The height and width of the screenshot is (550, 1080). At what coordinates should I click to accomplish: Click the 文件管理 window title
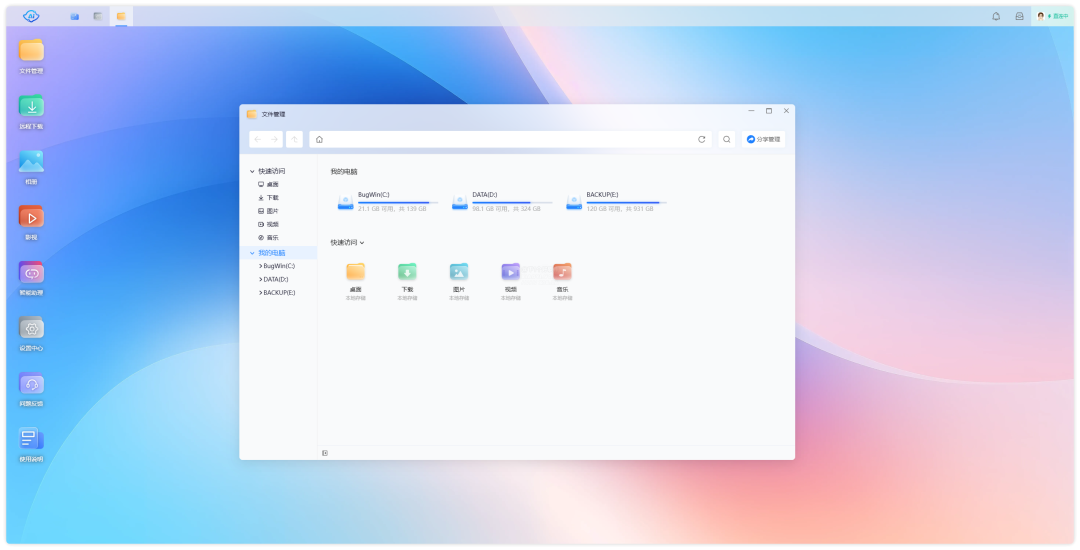tap(273, 114)
